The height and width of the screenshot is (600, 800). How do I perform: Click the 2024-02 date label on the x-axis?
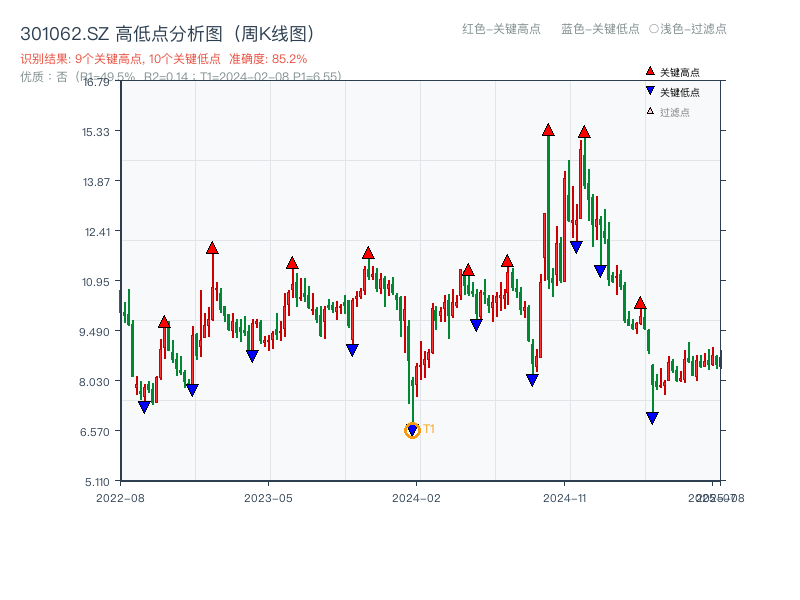[414, 496]
